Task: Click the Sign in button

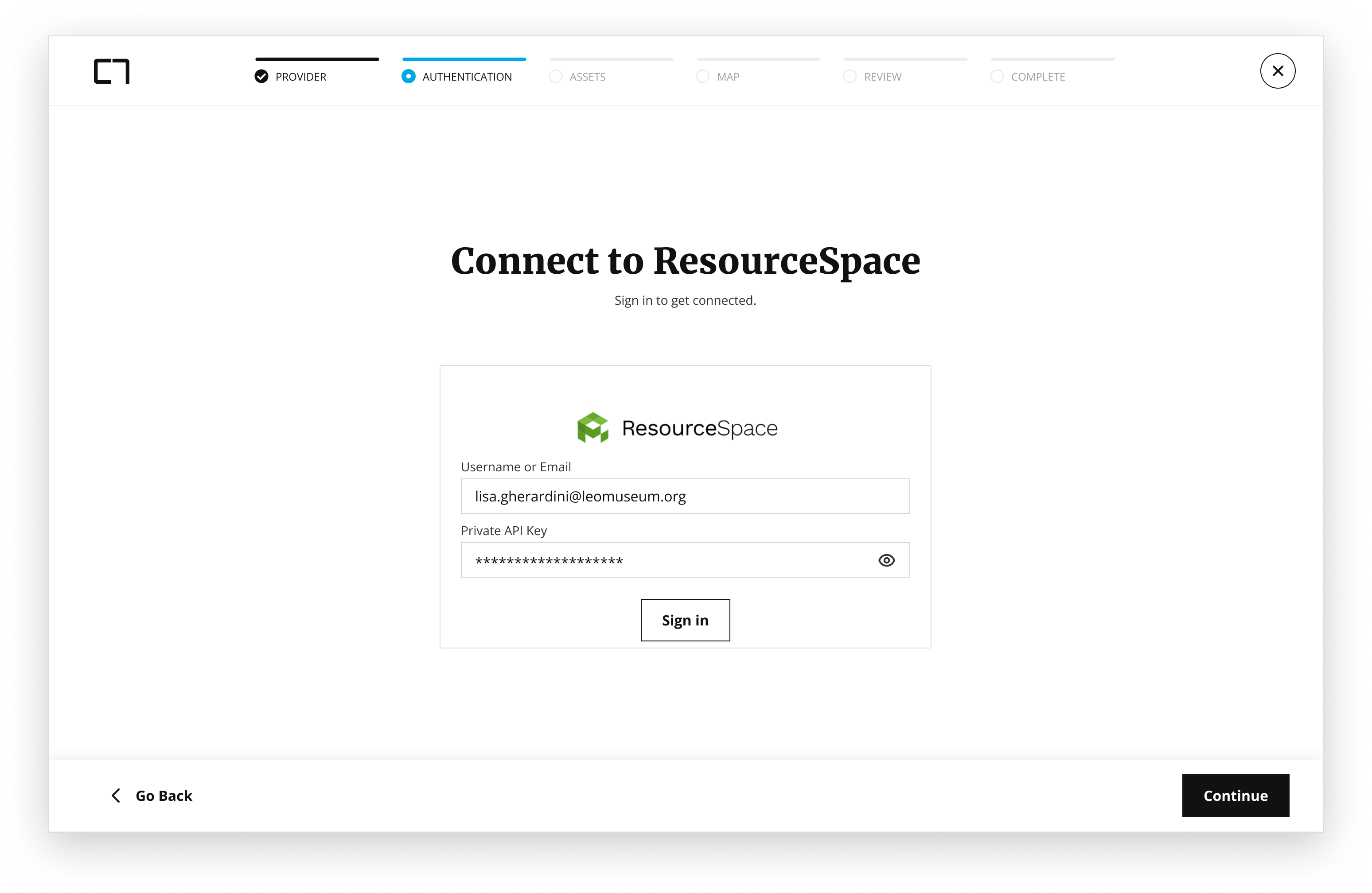Action: click(x=685, y=620)
